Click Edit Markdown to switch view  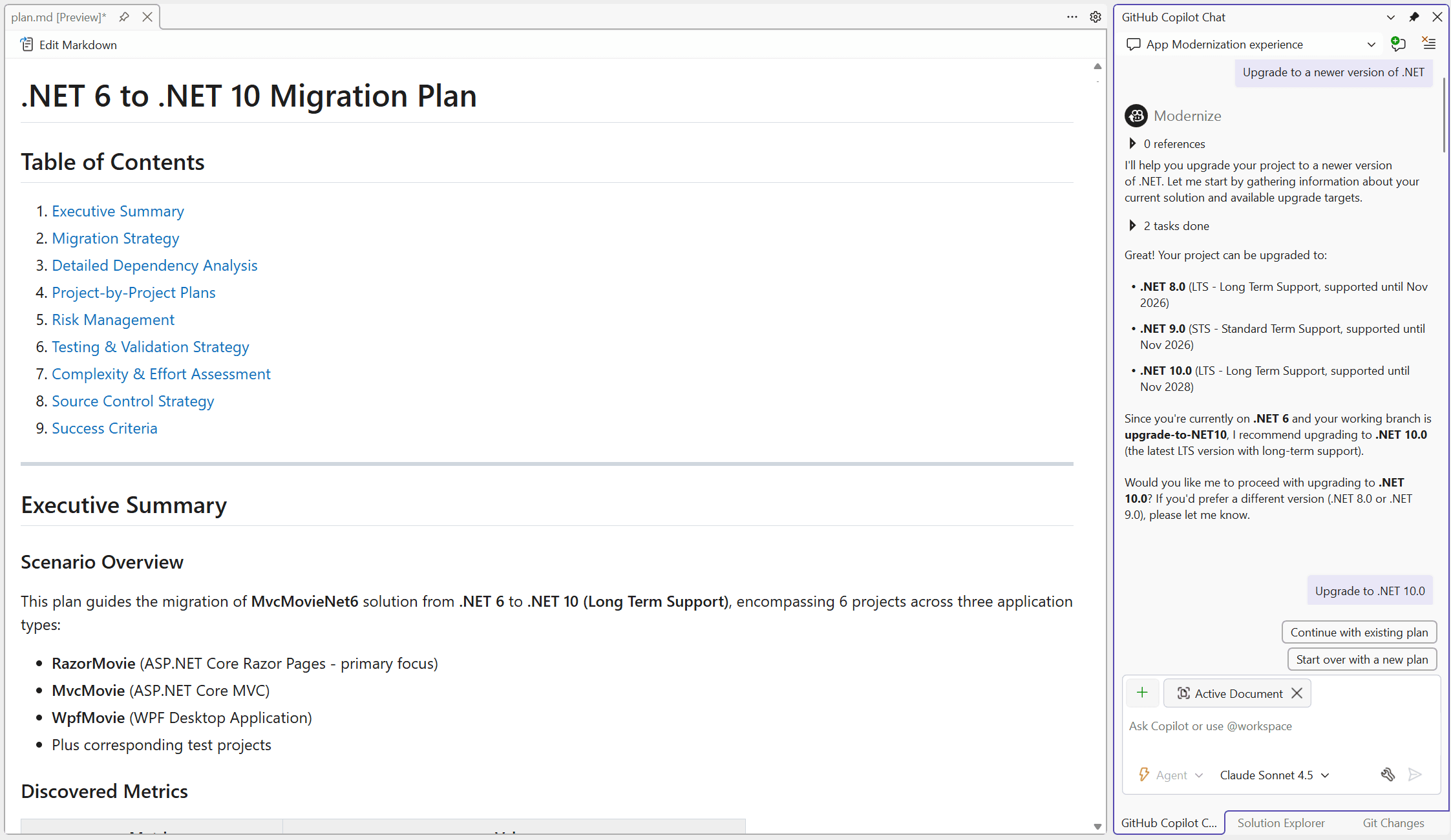[x=68, y=45]
